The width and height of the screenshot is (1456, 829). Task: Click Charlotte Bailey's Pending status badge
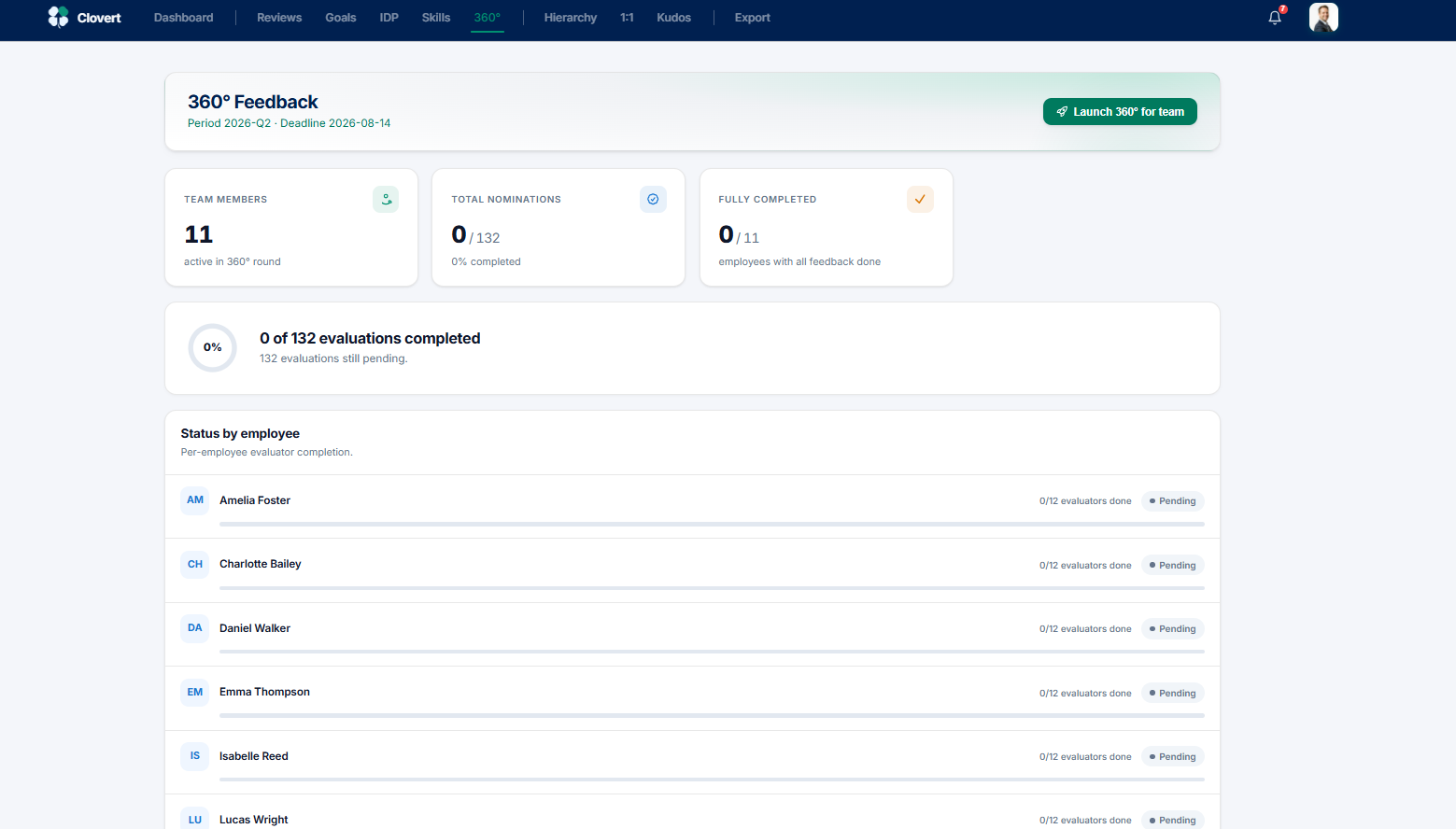pos(1173,565)
